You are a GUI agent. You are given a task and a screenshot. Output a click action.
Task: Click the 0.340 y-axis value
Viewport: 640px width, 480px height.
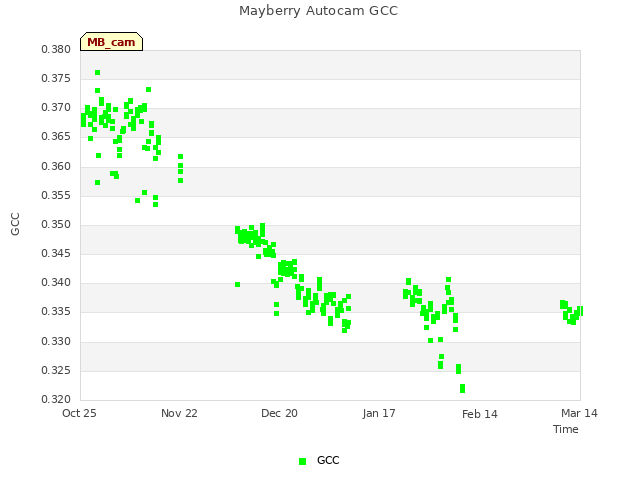tap(56, 282)
